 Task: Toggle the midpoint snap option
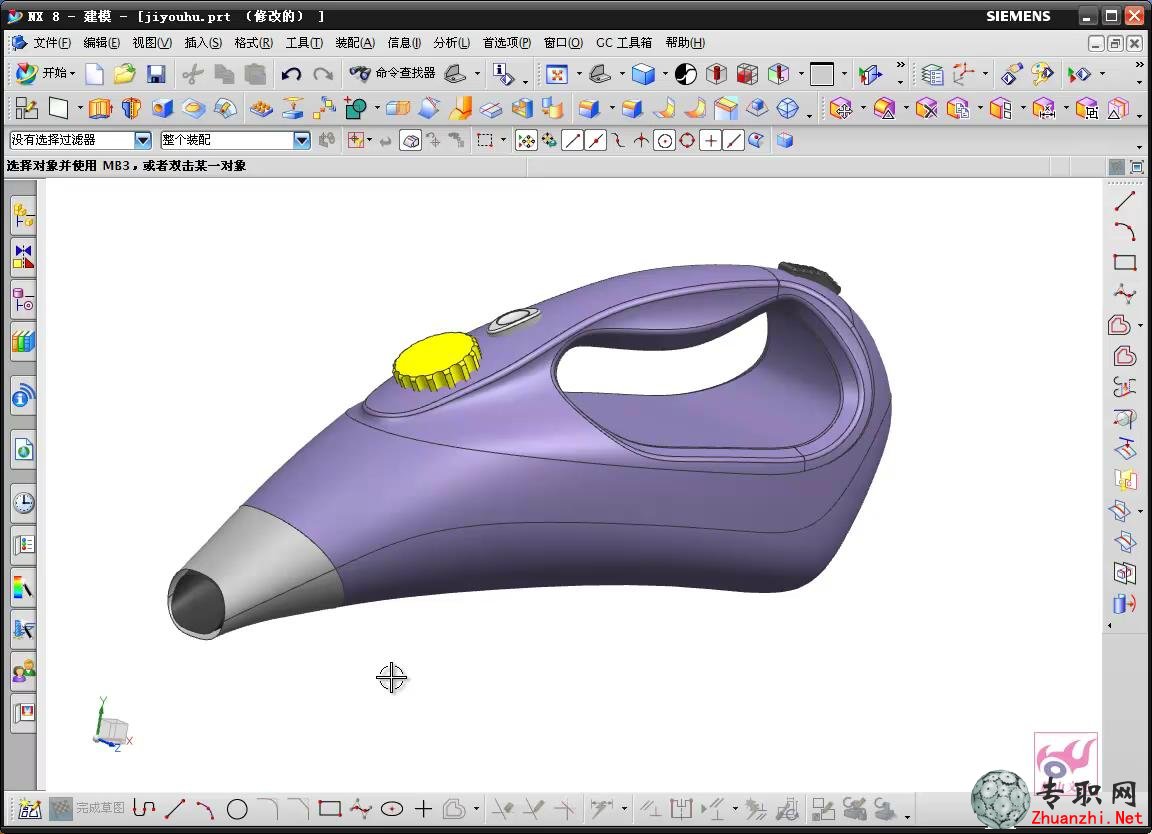tap(595, 140)
